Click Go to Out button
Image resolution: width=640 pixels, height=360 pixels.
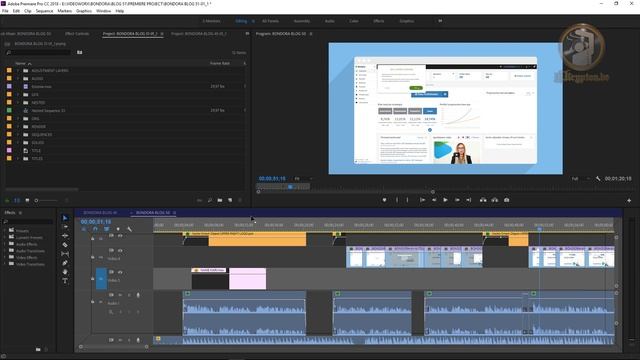click(469, 200)
